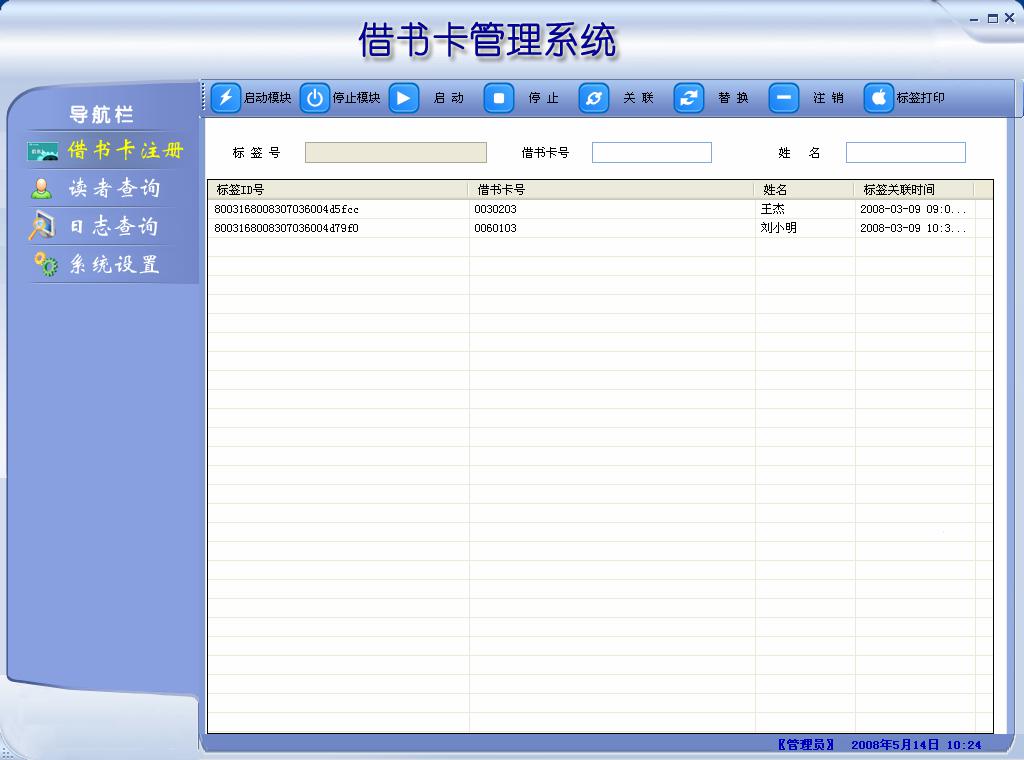Click the 替换 toolbar label
The image size is (1024, 760).
coord(733,98)
